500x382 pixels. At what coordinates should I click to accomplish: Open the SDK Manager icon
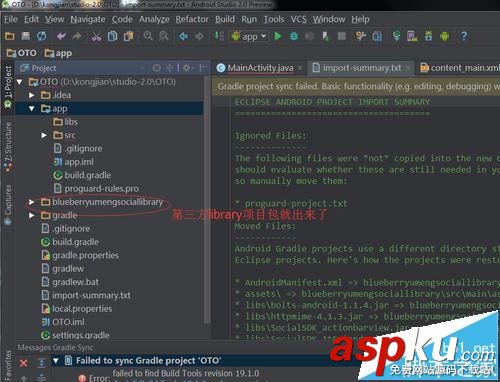tap(428, 36)
